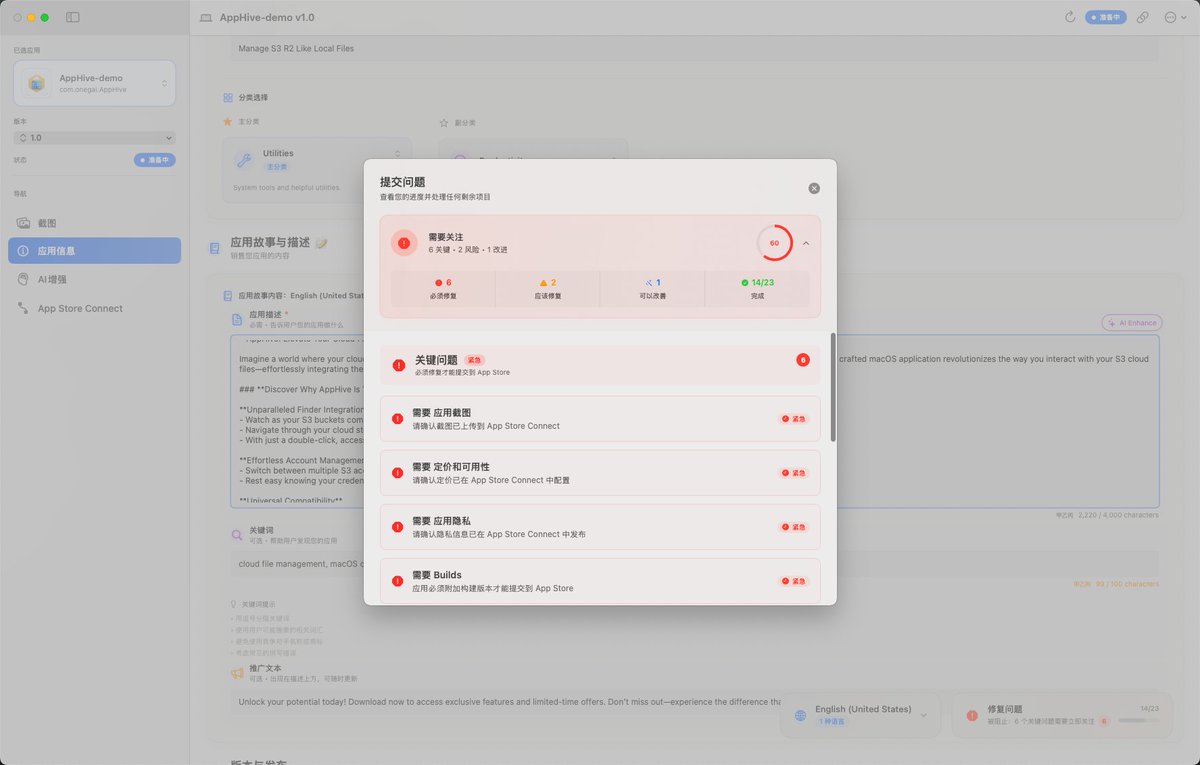
Task: Click the sidebar 准备中 status badge
Action: (x=155, y=160)
